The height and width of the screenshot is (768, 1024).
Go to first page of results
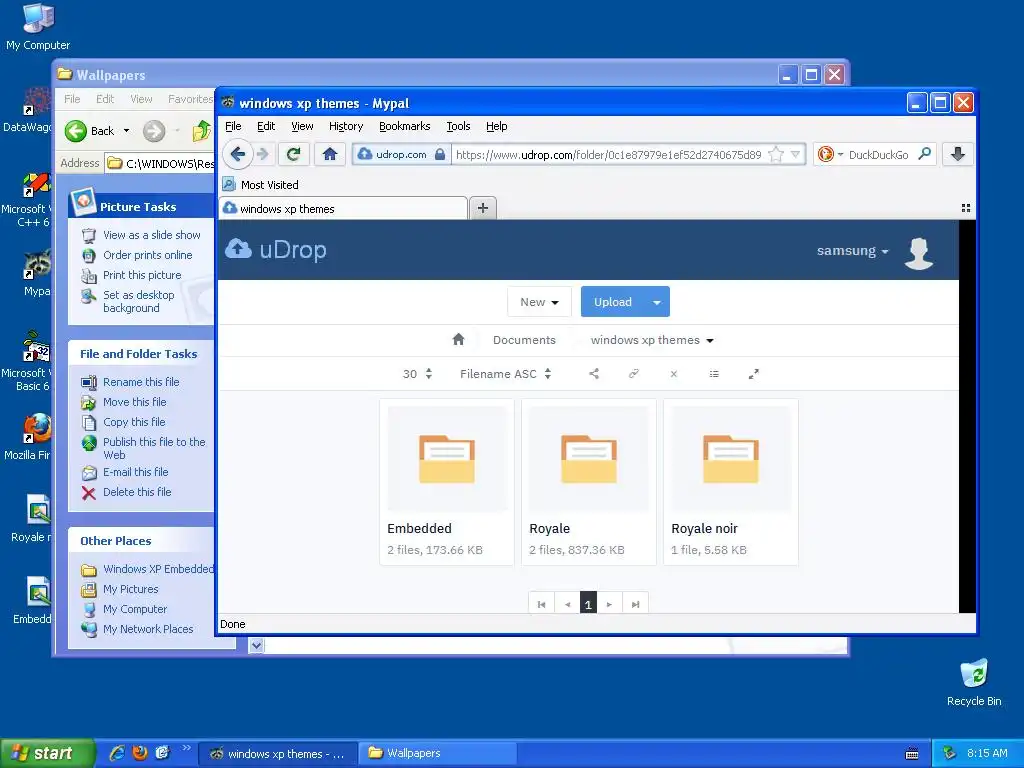coord(541,604)
